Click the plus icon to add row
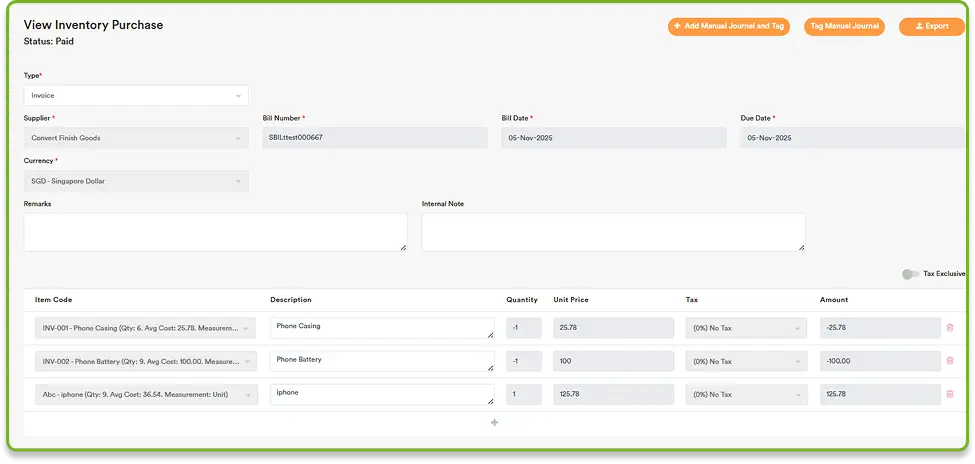The image size is (975, 464). 494,423
